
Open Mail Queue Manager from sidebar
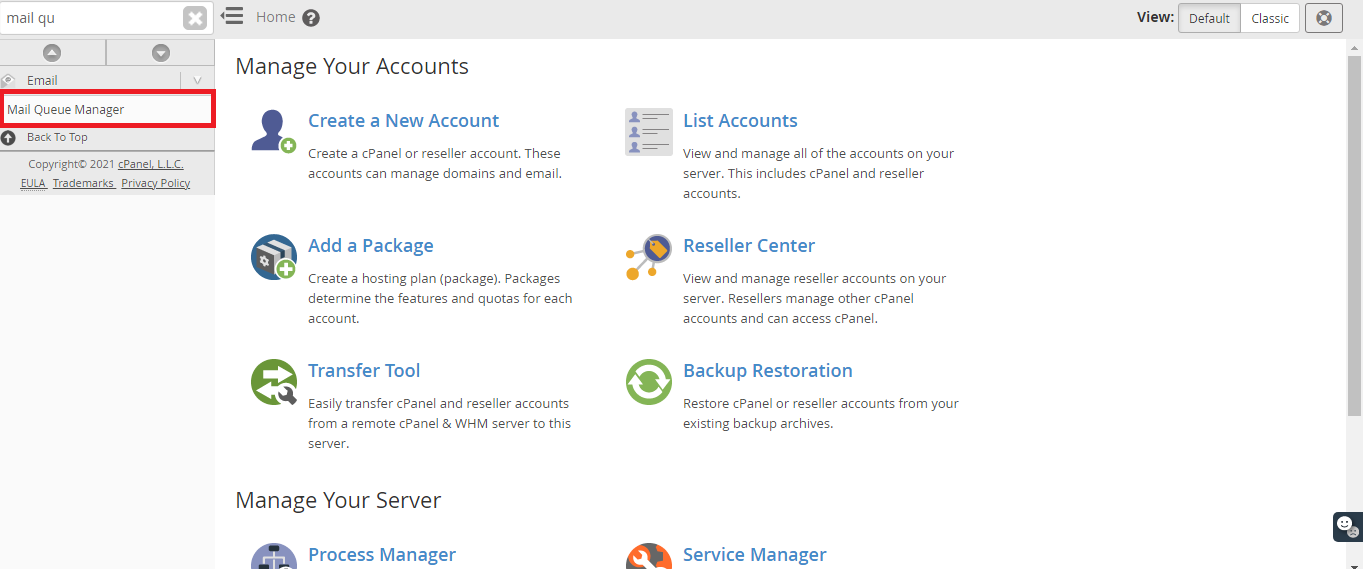(x=66, y=109)
